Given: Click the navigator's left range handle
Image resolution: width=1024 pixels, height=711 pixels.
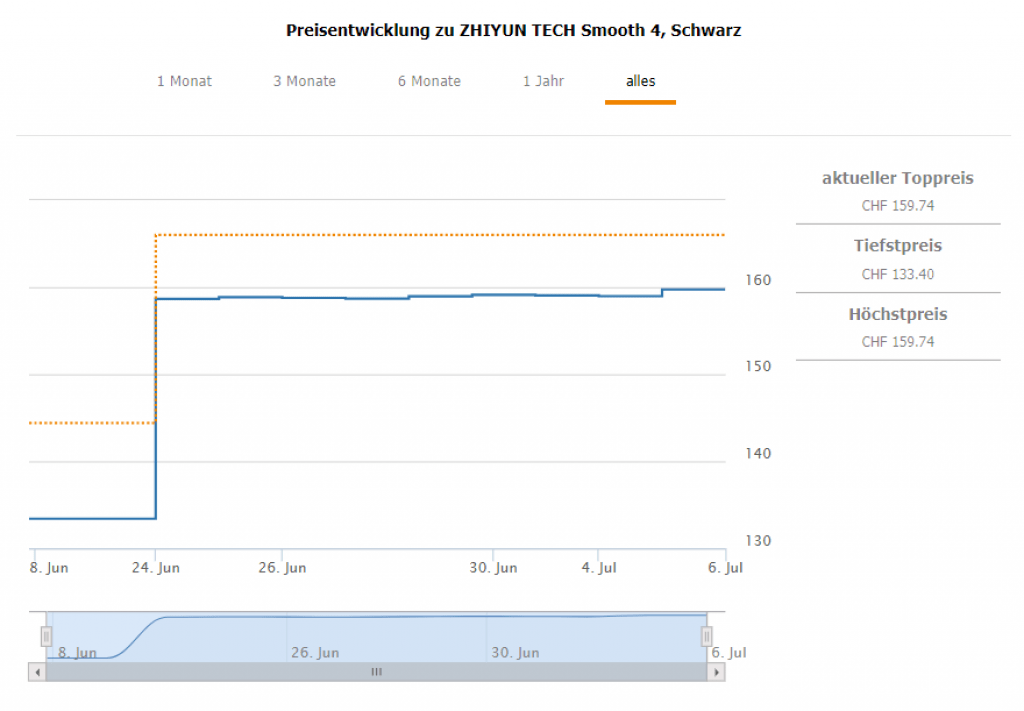Looking at the screenshot, I should click(x=46, y=636).
